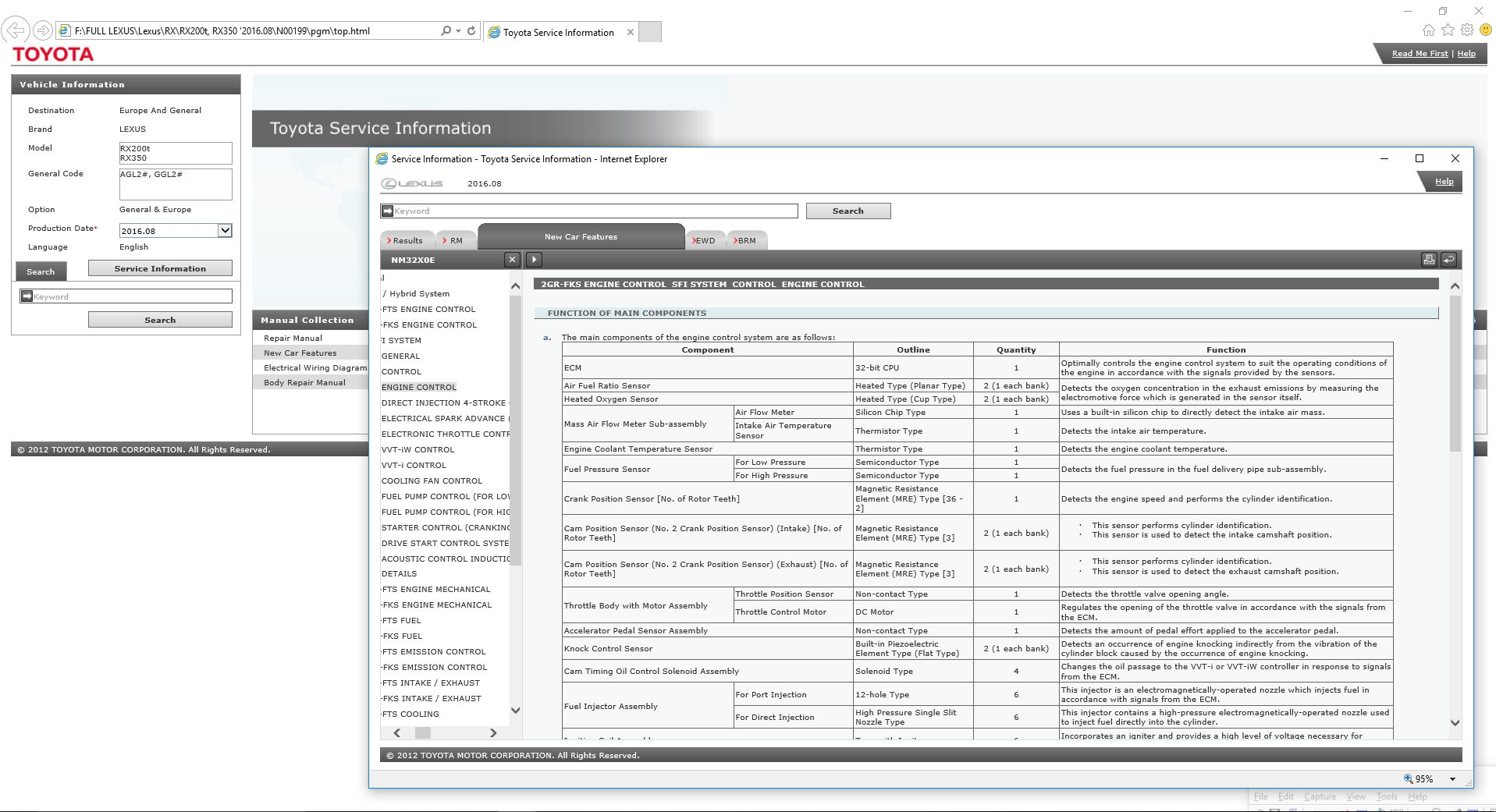The height and width of the screenshot is (812, 1496).
Task: Select VVT-i CONTROL in the tree
Action: coord(414,465)
